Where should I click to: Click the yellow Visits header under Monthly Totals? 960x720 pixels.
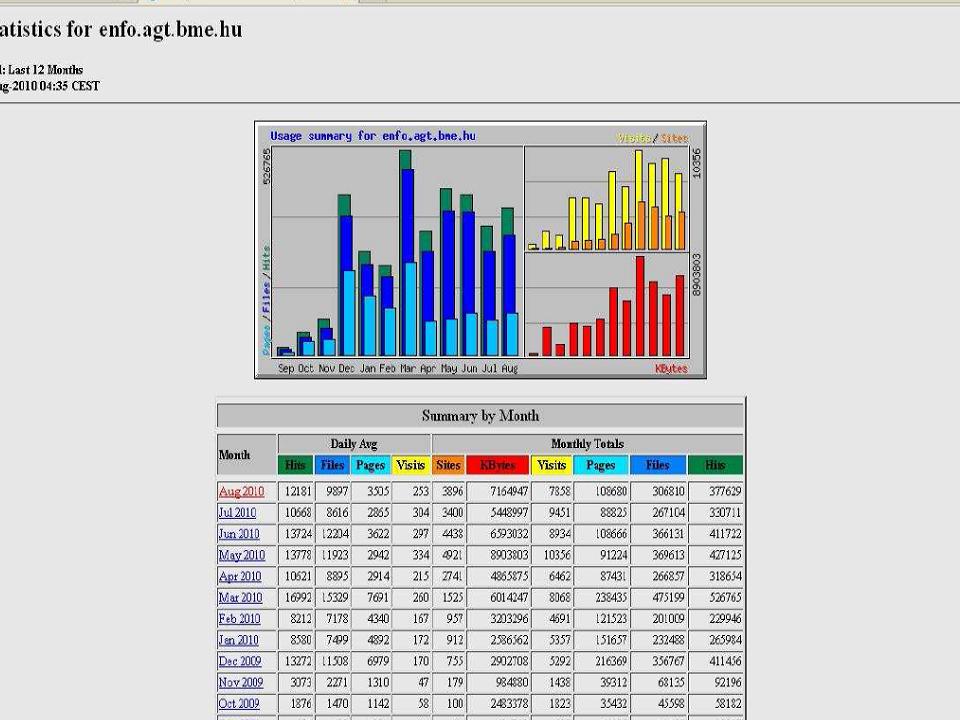point(552,465)
